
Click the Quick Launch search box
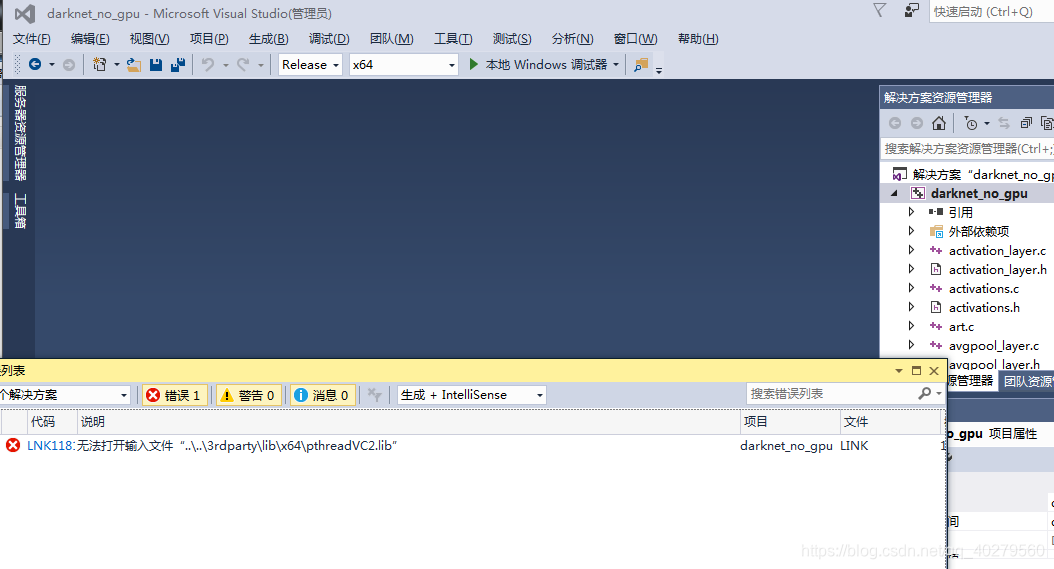(991, 11)
